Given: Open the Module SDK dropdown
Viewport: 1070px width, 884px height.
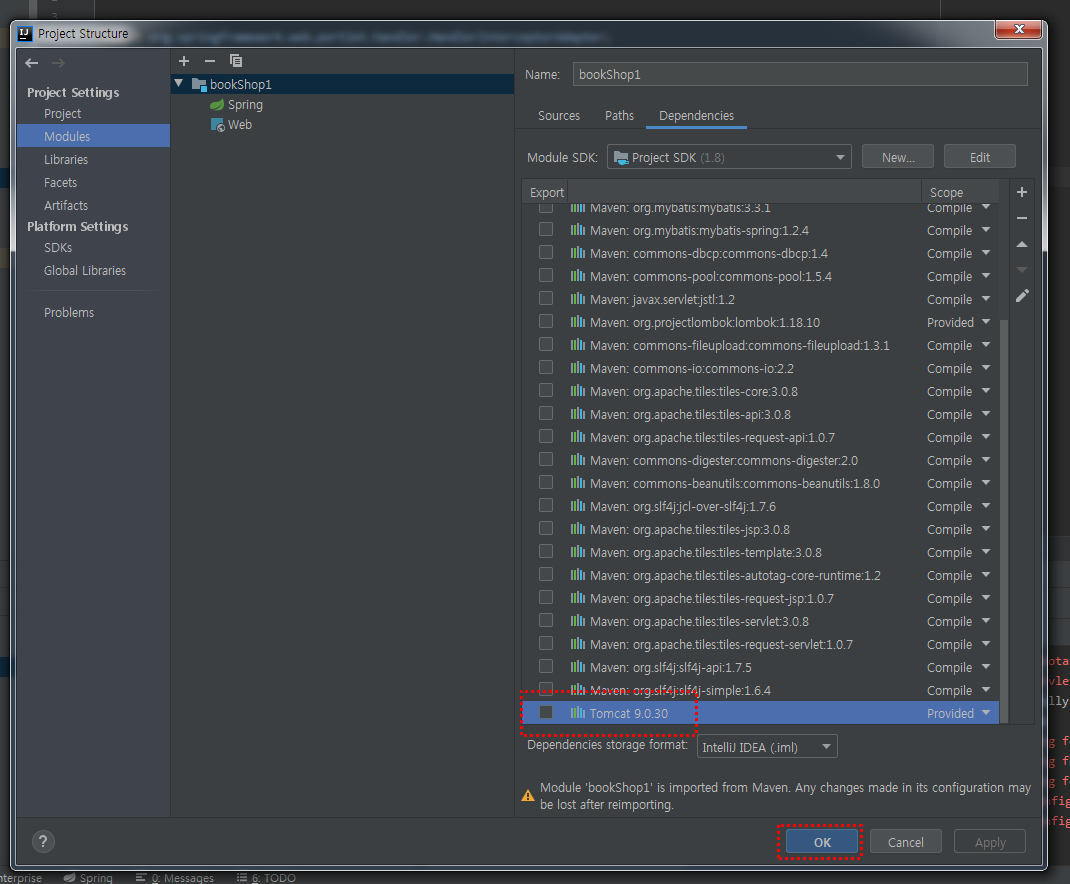Looking at the screenshot, I should tap(729, 157).
